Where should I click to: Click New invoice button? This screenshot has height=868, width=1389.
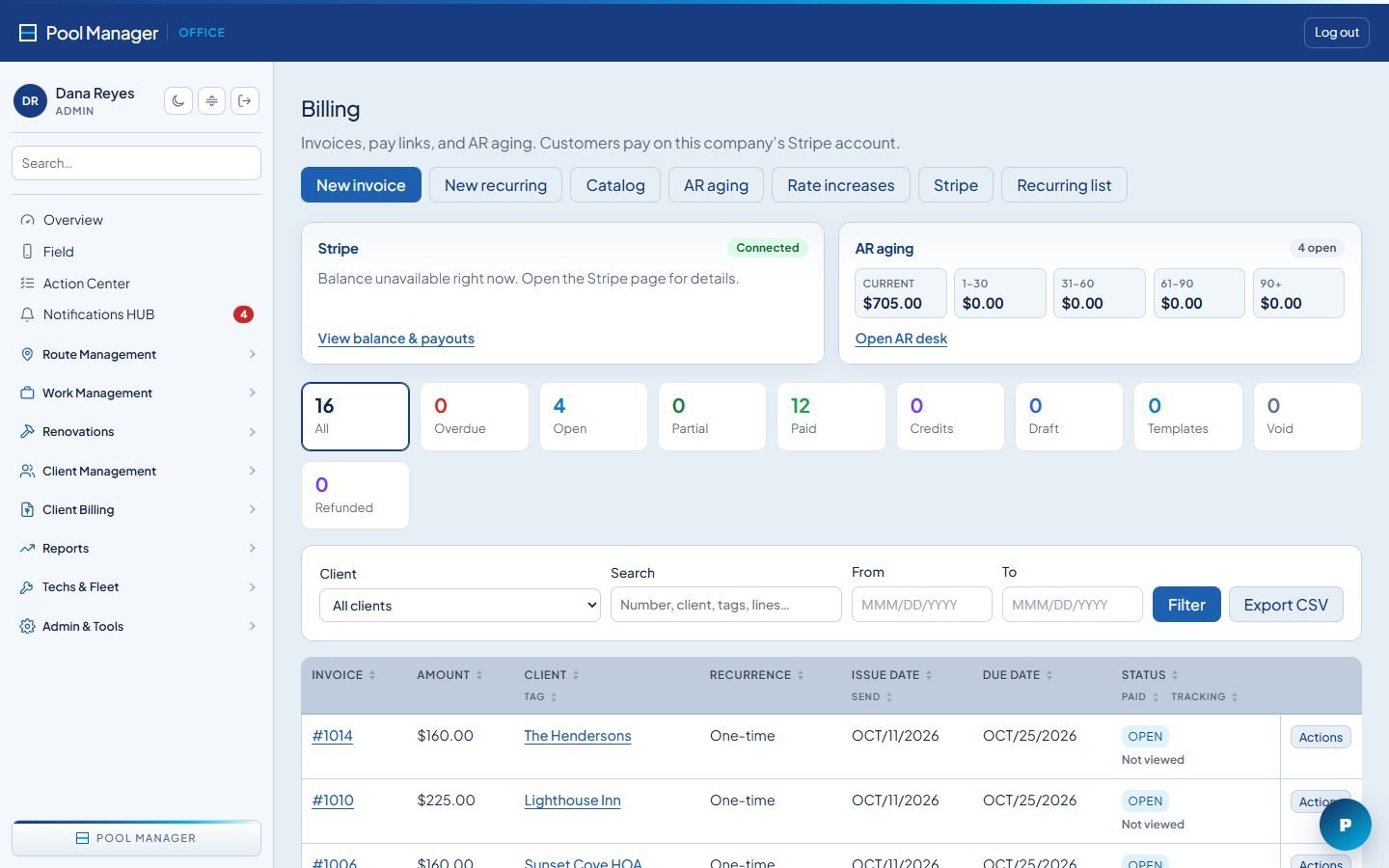(x=361, y=185)
